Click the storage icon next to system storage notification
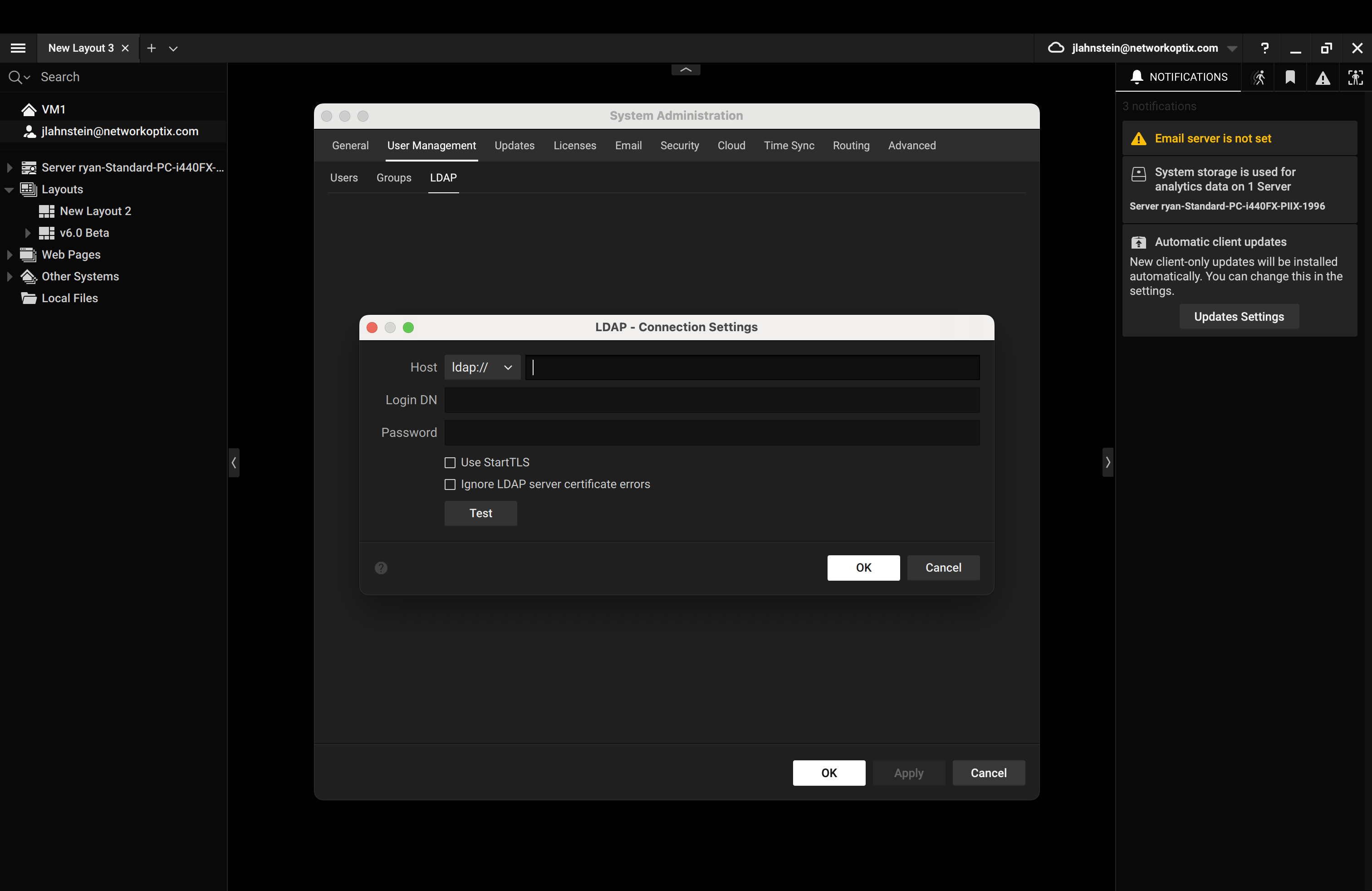Screen dimensions: 1372x891 click(1138, 171)
